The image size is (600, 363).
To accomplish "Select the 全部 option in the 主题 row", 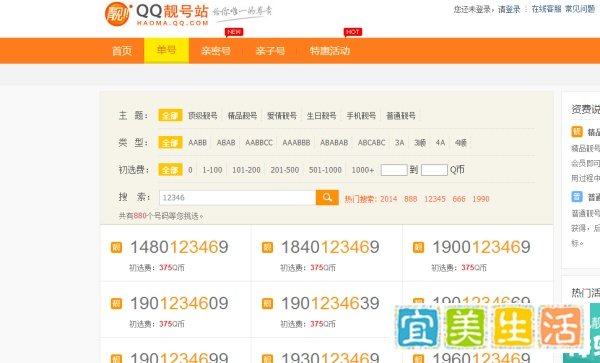I will (x=170, y=116).
